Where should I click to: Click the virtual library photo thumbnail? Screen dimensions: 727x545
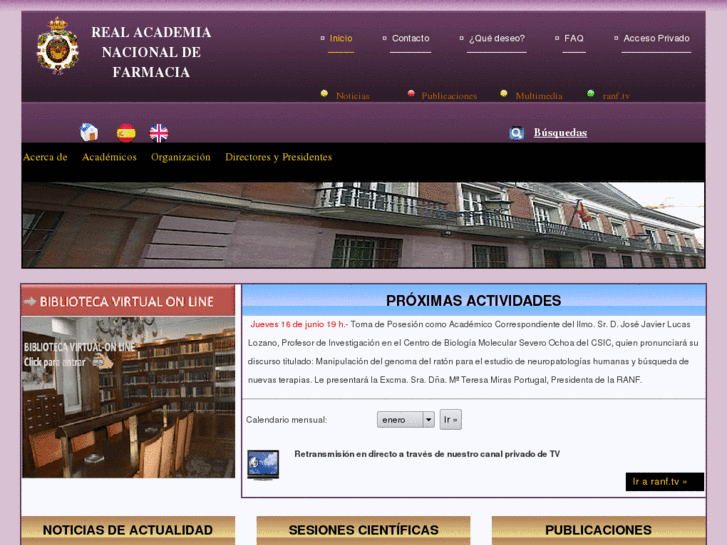[128, 400]
